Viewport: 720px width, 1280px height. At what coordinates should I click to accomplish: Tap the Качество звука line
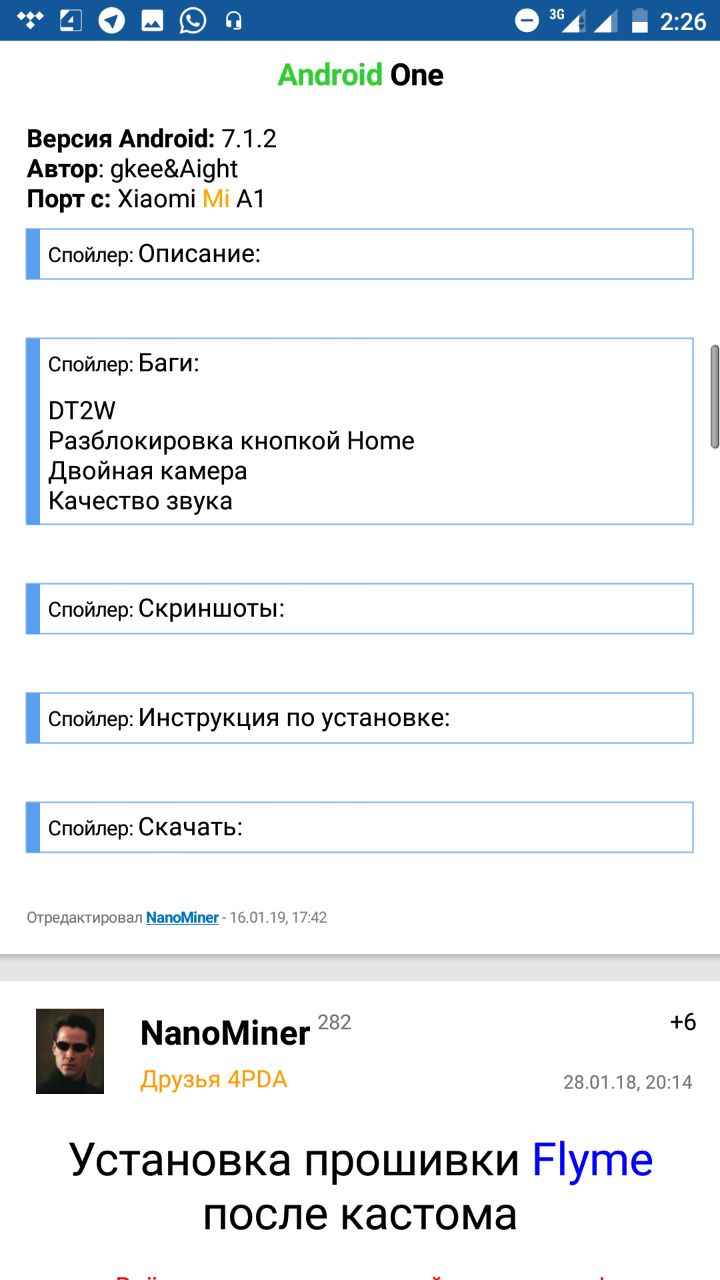click(140, 501)
